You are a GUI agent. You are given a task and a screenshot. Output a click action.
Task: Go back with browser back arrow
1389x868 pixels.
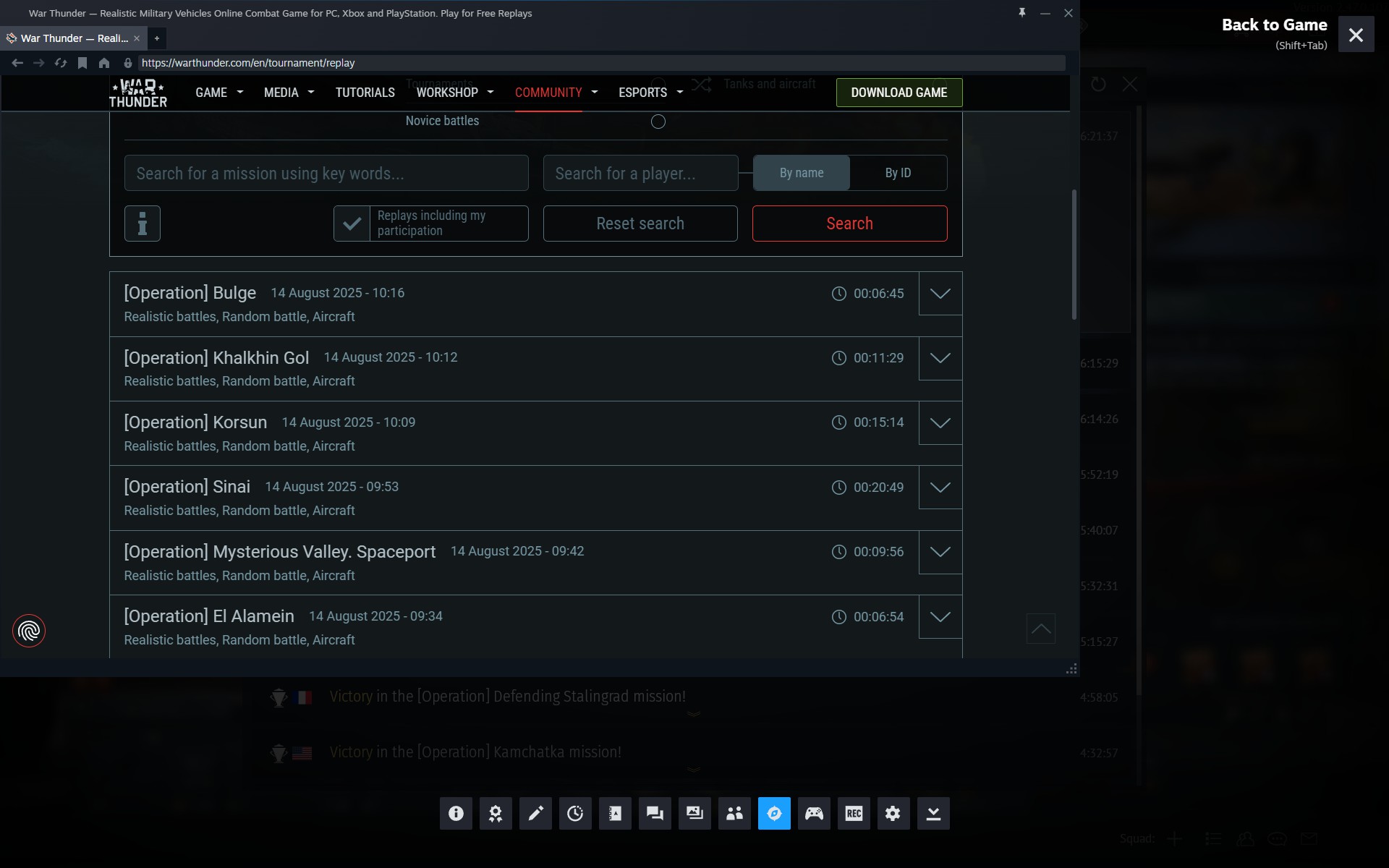pyautogui.click(x=17, y=63)
